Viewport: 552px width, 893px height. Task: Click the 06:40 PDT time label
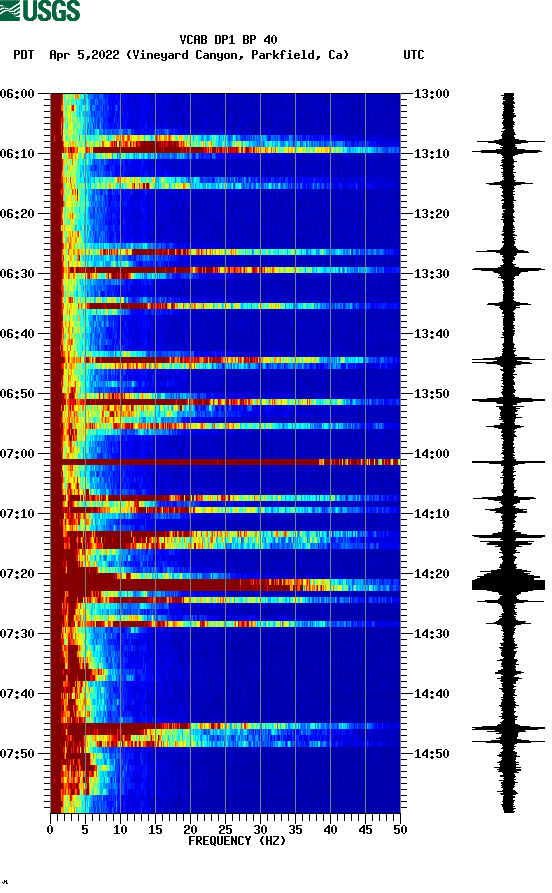tap(17, 334)
